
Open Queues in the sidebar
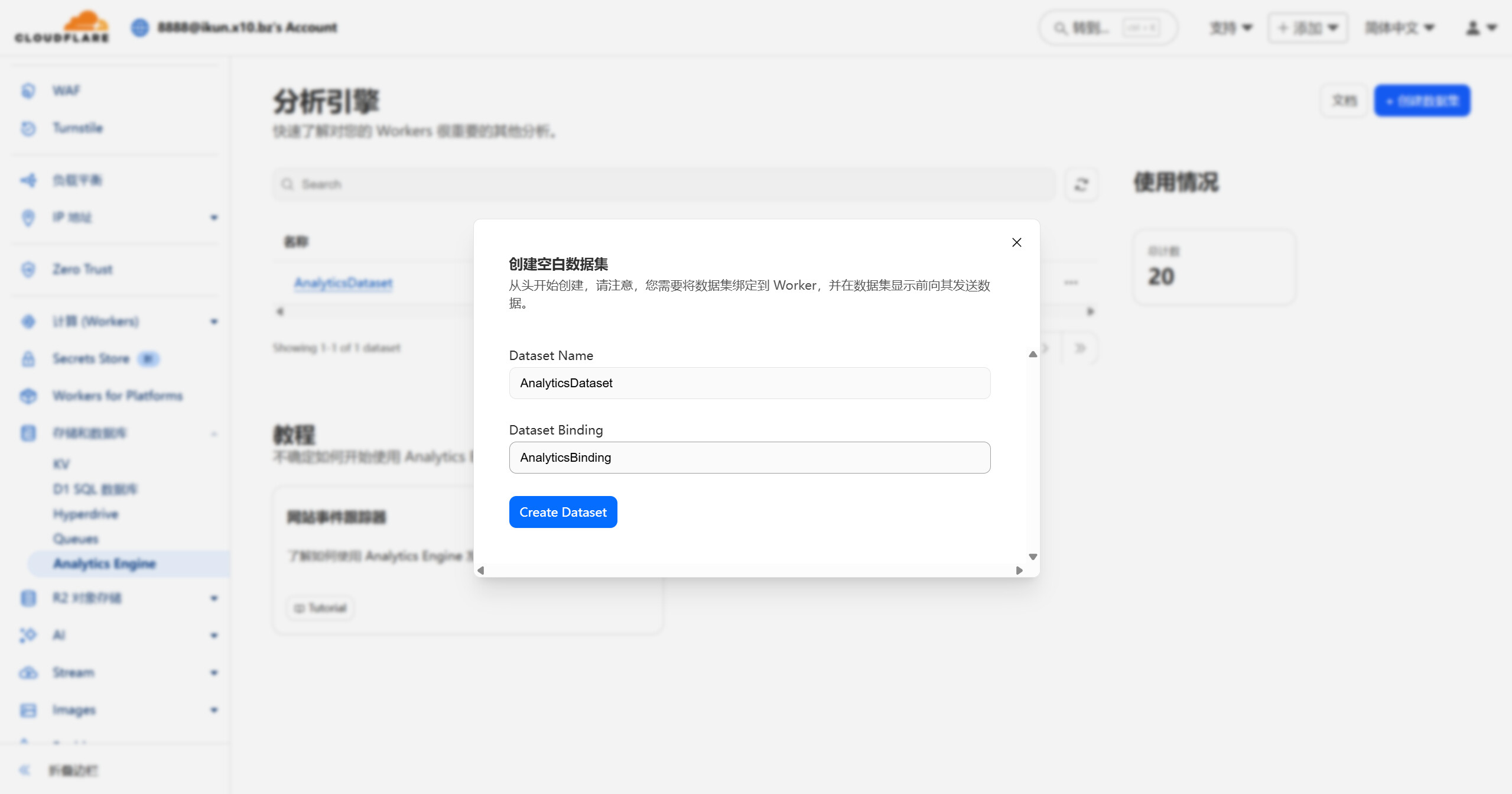tap(76, 539)
